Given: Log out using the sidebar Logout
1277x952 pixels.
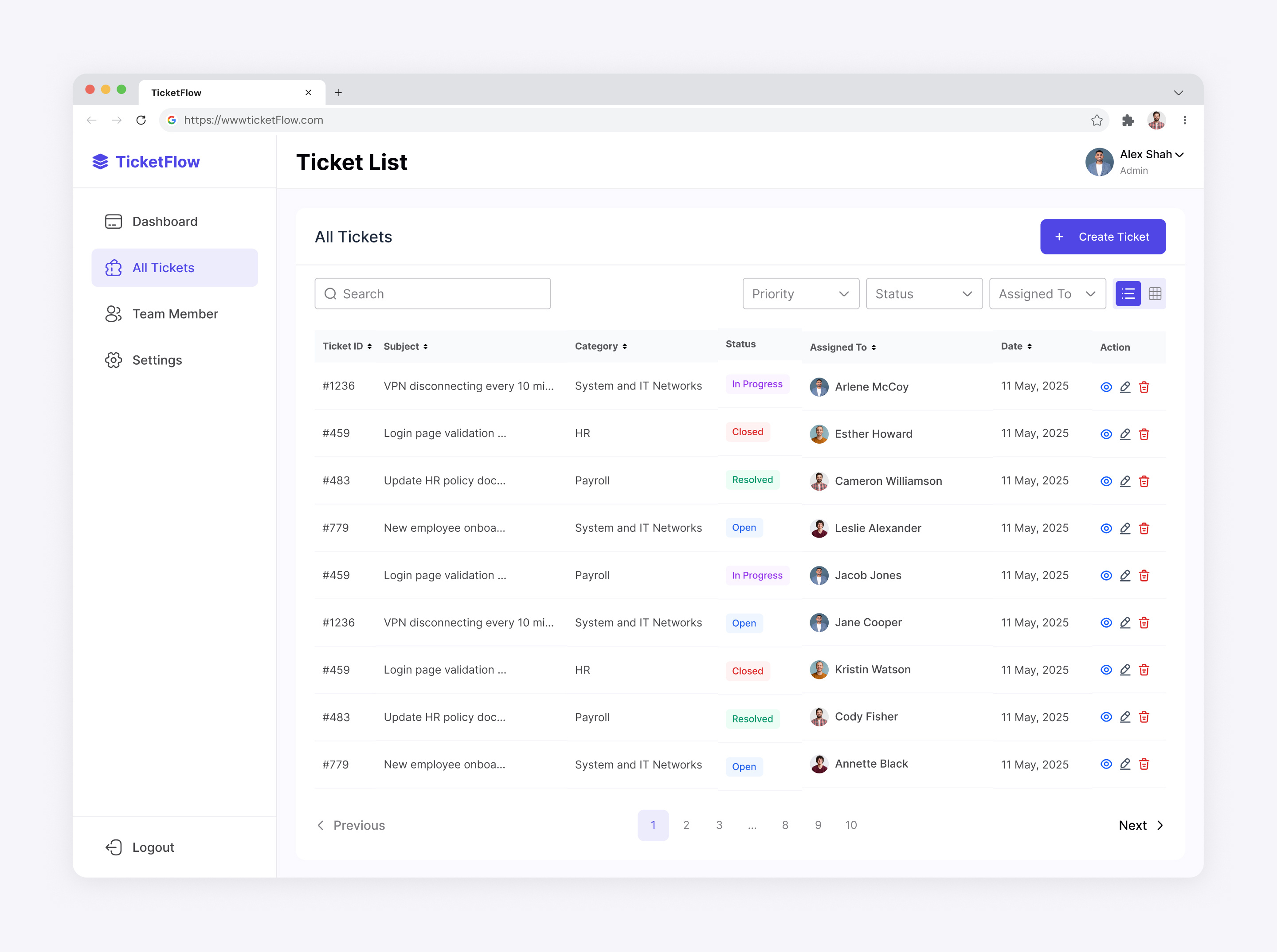Looking at the screenshot, I should [x=140, y=847].
